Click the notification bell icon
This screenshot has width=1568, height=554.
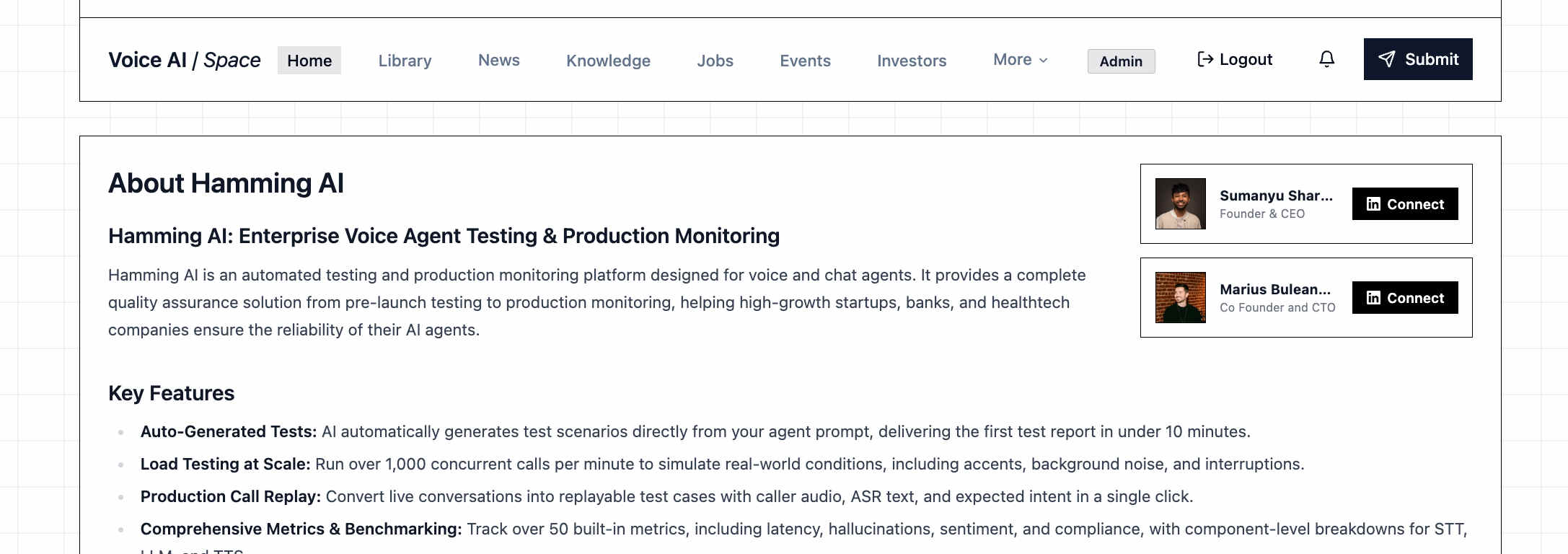(1326, 59)
